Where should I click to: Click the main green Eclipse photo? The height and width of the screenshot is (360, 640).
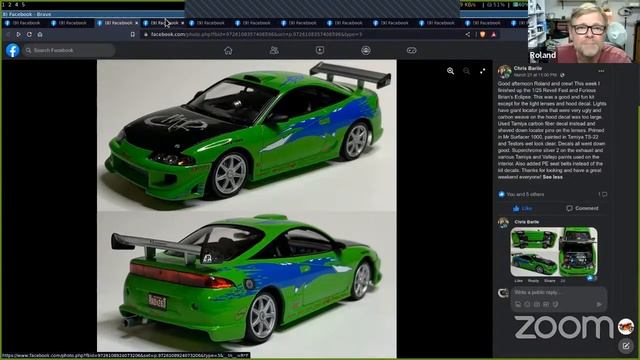pyautogui.click(x=247, y=209)
